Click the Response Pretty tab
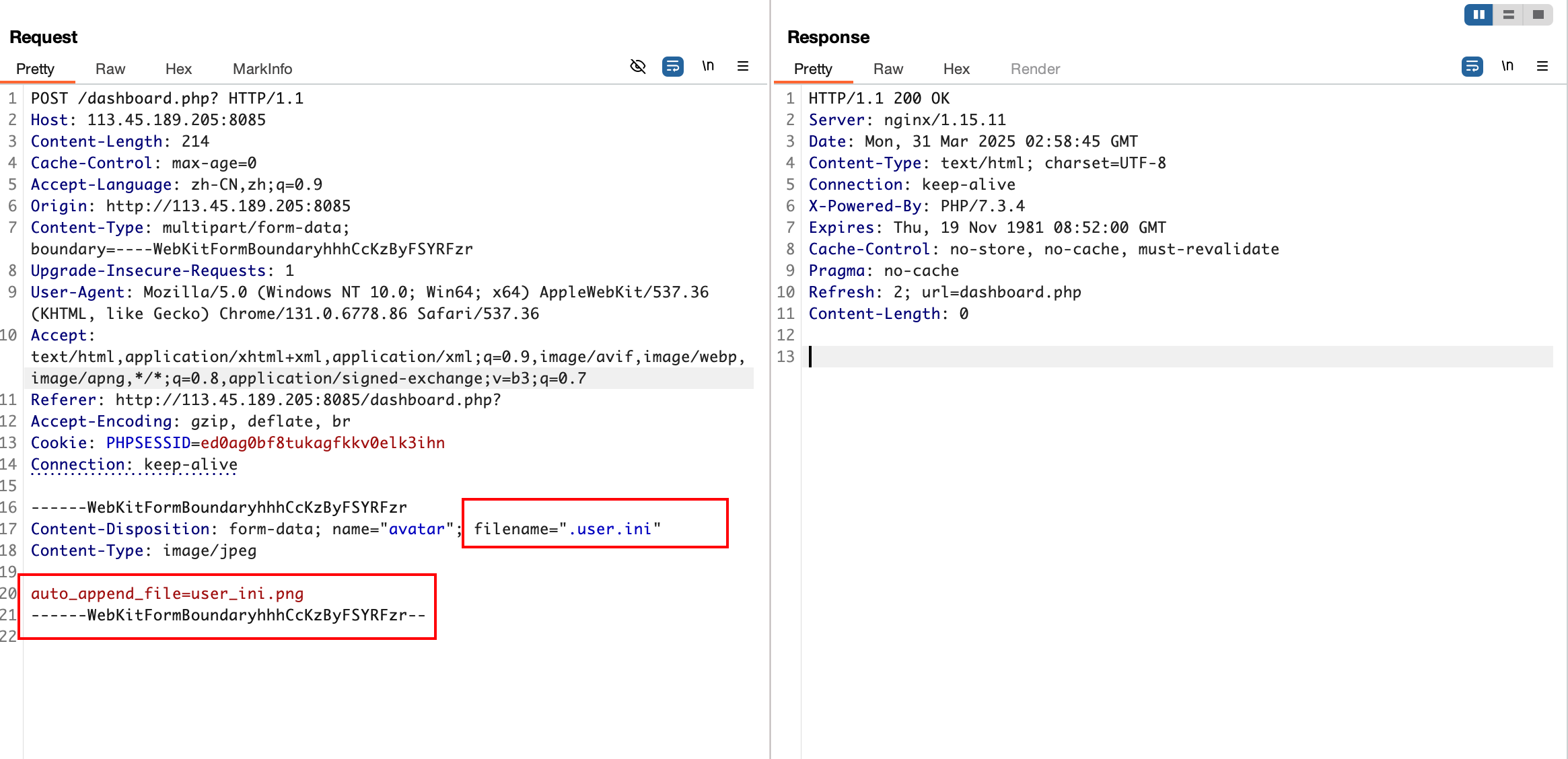This screenshot has width=1568, height=759. (813, 69)
